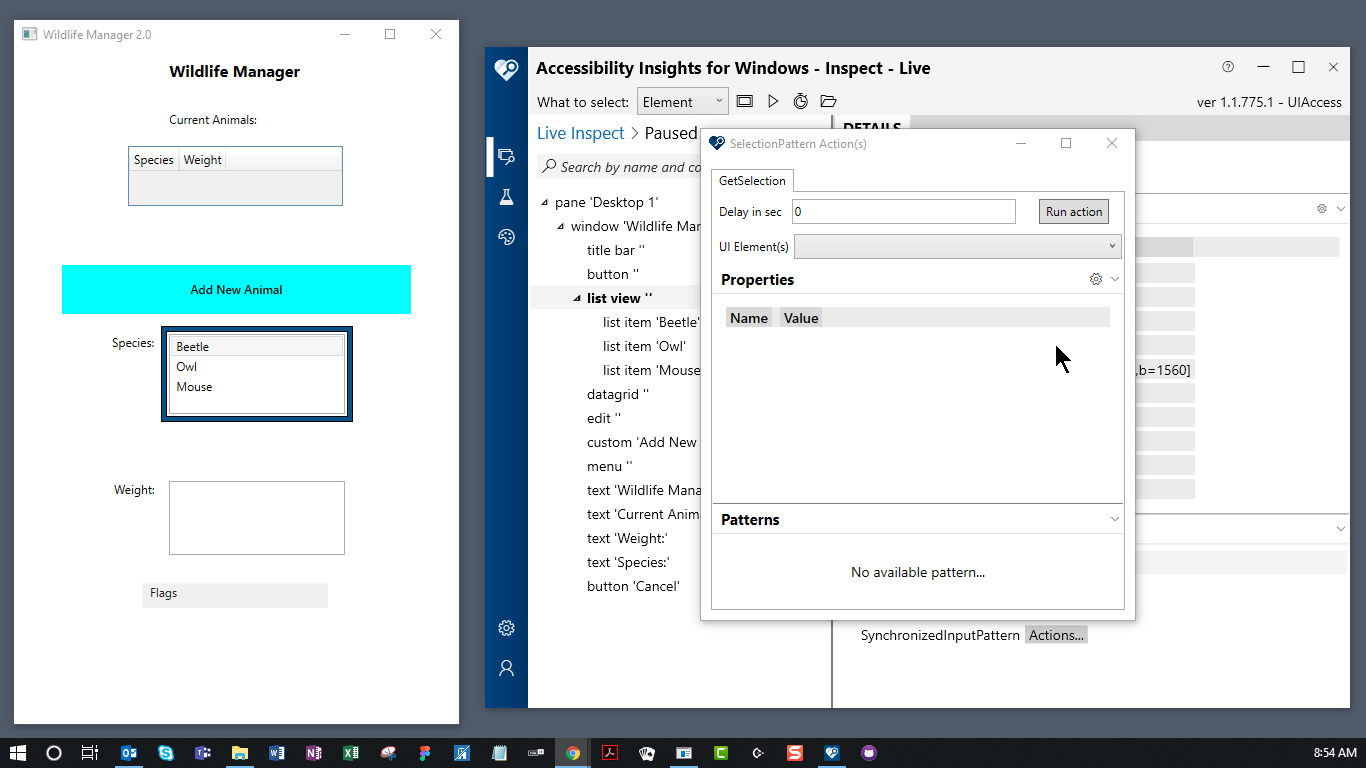Open Figma from the taskbar
The height and width of the screenshot is (768, 1366).
(425, 753)
